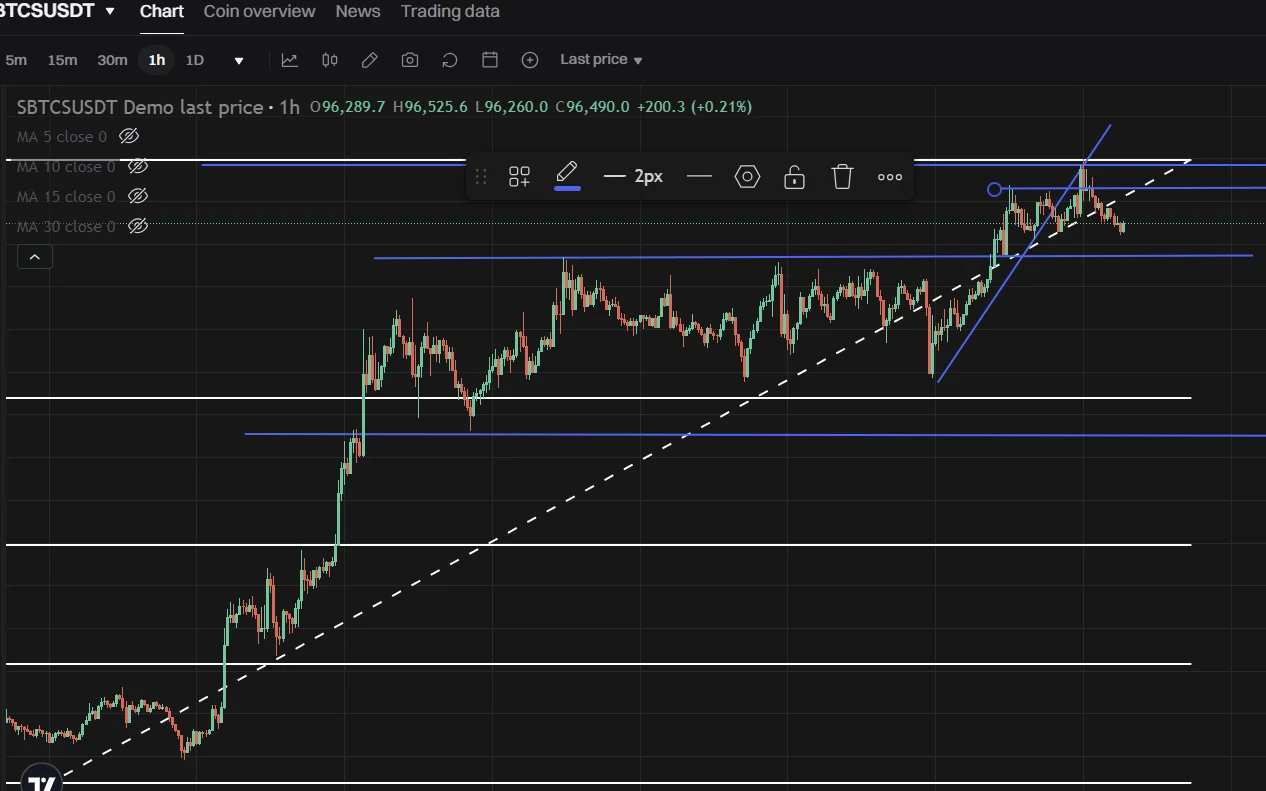Open the Trading data tab
The image size is (1266, 791).
(450, 11)
